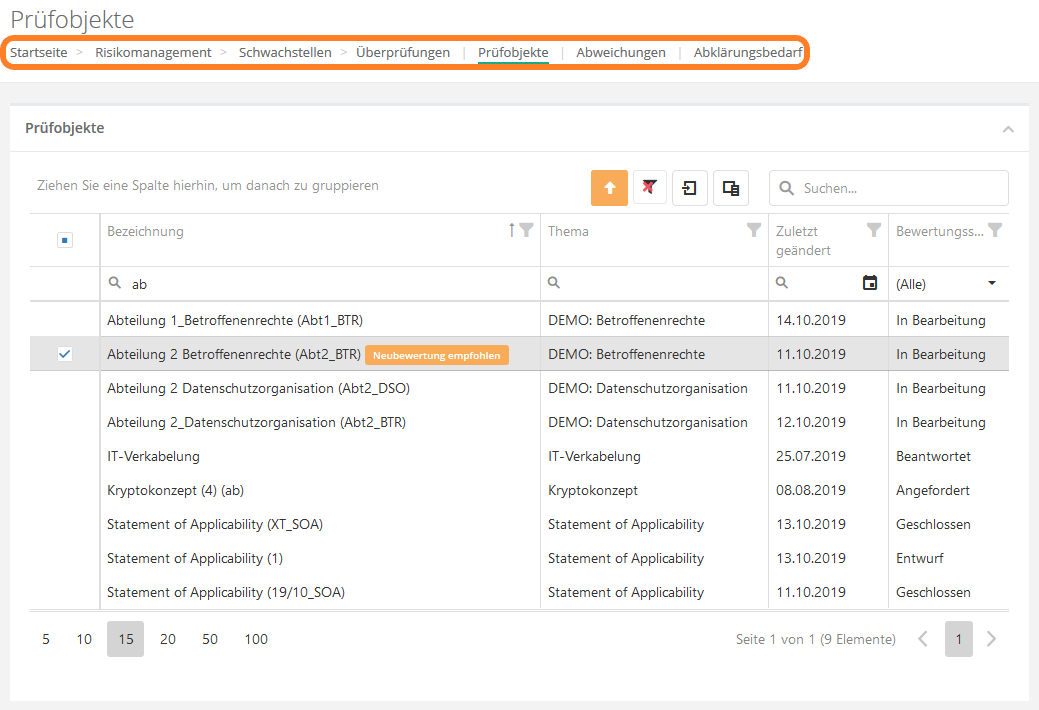
Task: Set page size to 50 entries
Action: [x=210, y=639]
